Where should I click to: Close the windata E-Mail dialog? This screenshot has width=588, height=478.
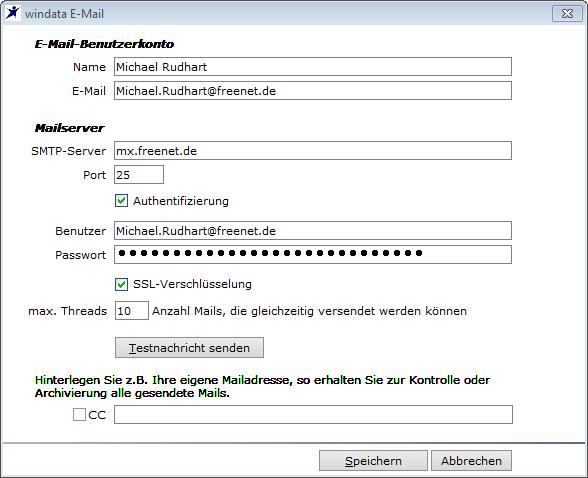[x=567, y=14]
